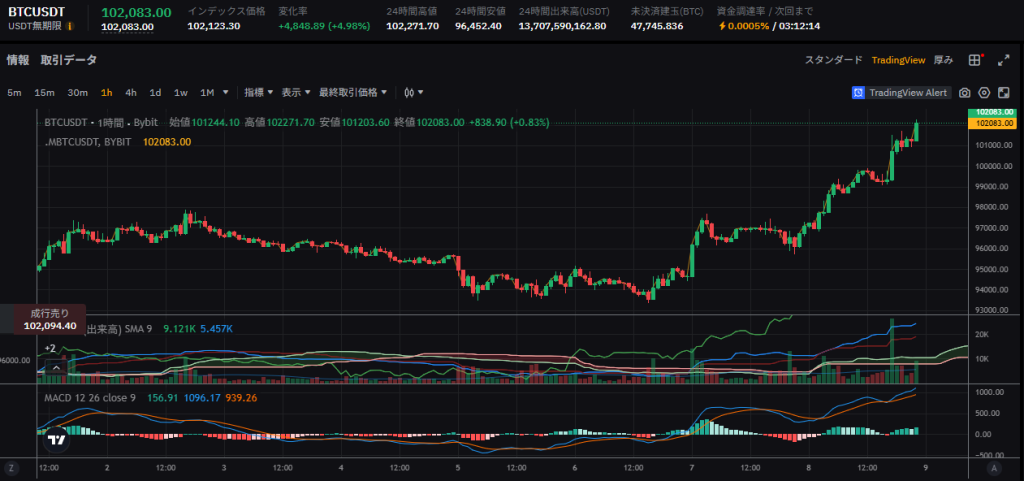Click the TradingView logo on the chart

tap(57, 438)
